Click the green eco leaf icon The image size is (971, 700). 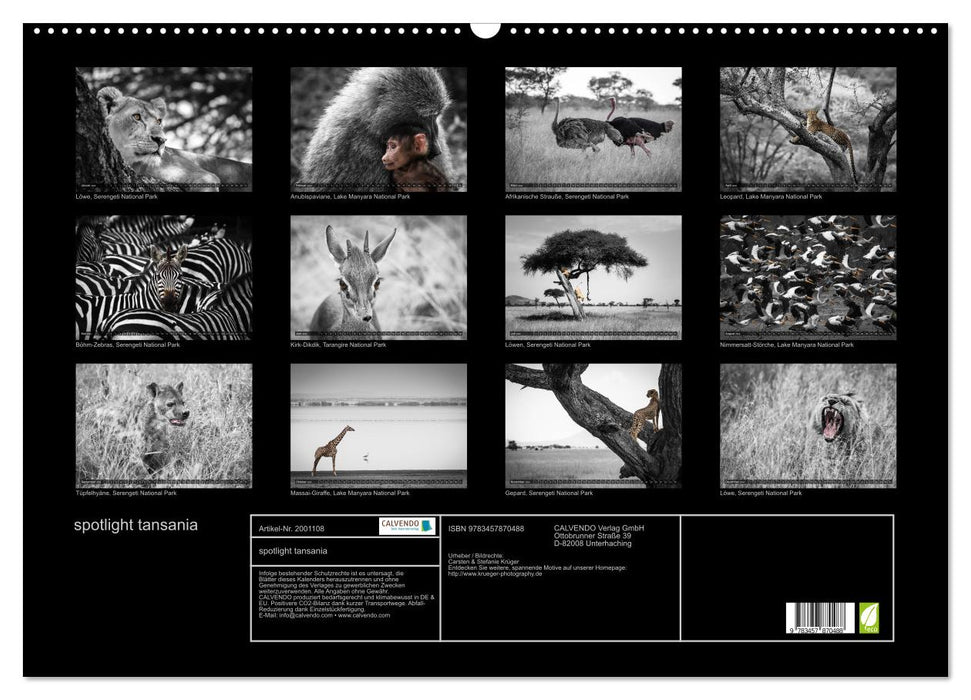pyautogui.click(x=870, y=616)
